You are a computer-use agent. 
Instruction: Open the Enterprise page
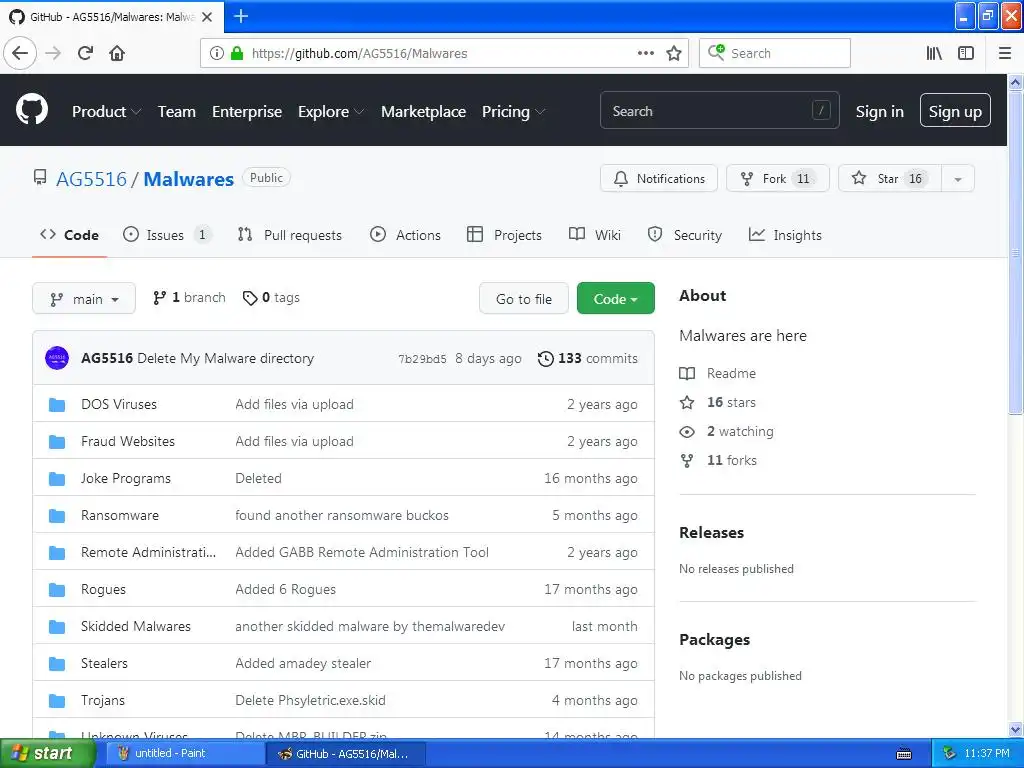[x=247, y=112]
